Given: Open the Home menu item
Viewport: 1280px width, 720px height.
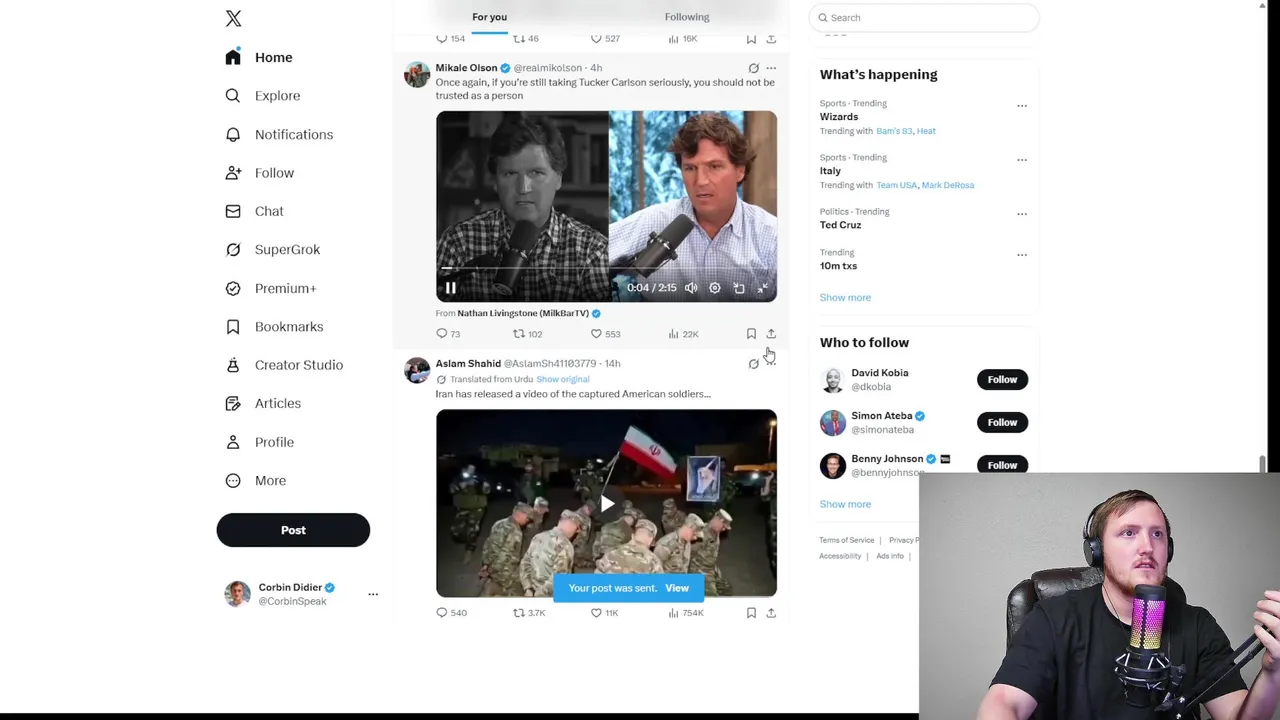Looking at the screenshot, I should (259, 57).
